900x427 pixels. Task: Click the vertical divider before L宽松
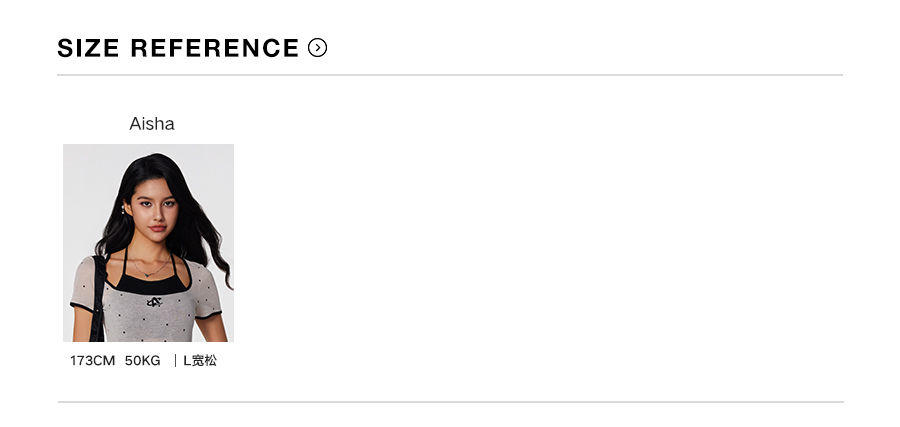pyautogui.click(x=175, y=361)
